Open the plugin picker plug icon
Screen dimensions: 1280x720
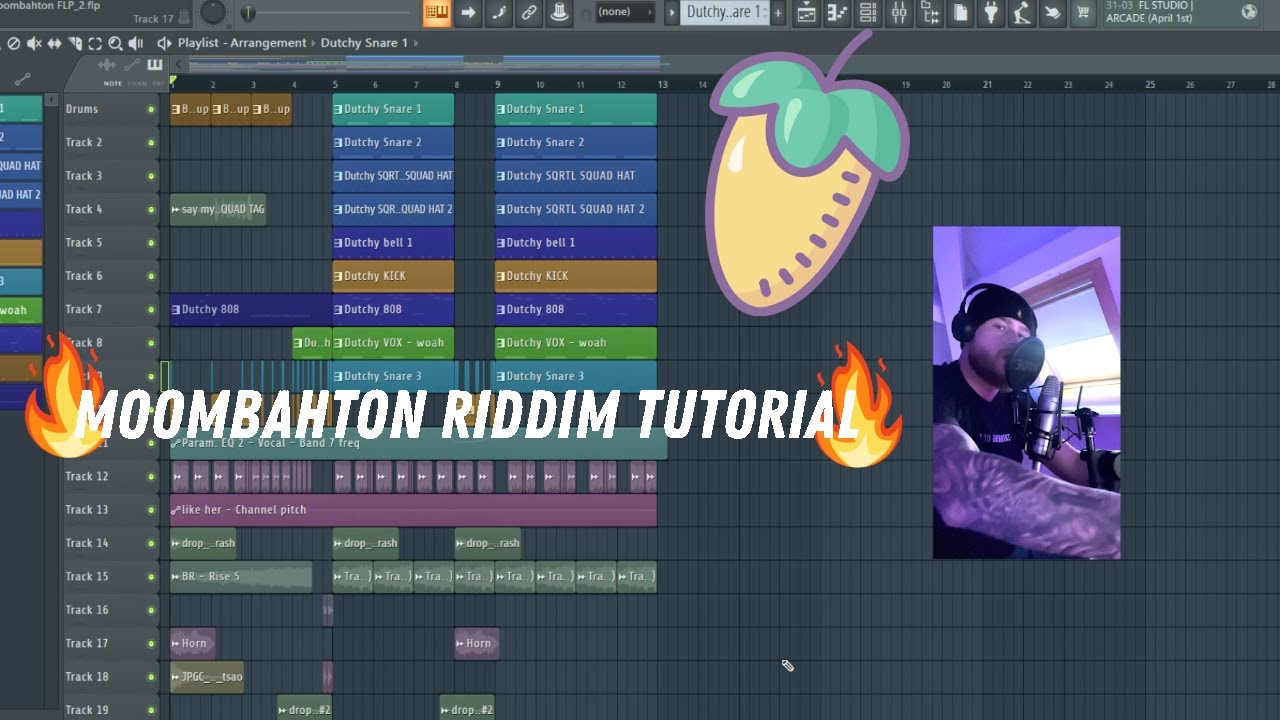(x=991, y=13)
